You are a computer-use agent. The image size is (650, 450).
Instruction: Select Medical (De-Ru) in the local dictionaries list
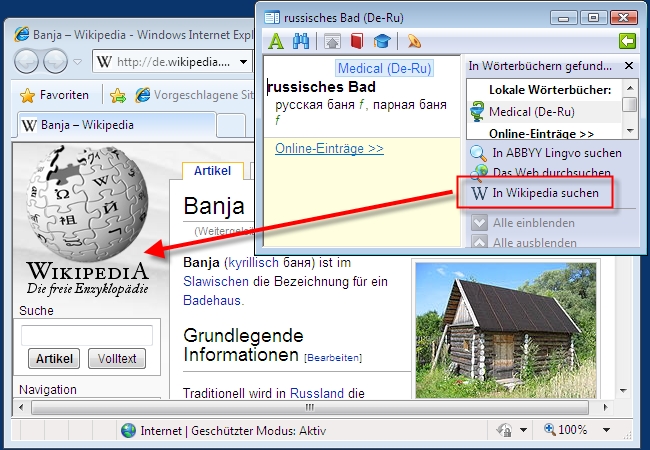coord(544,112)
